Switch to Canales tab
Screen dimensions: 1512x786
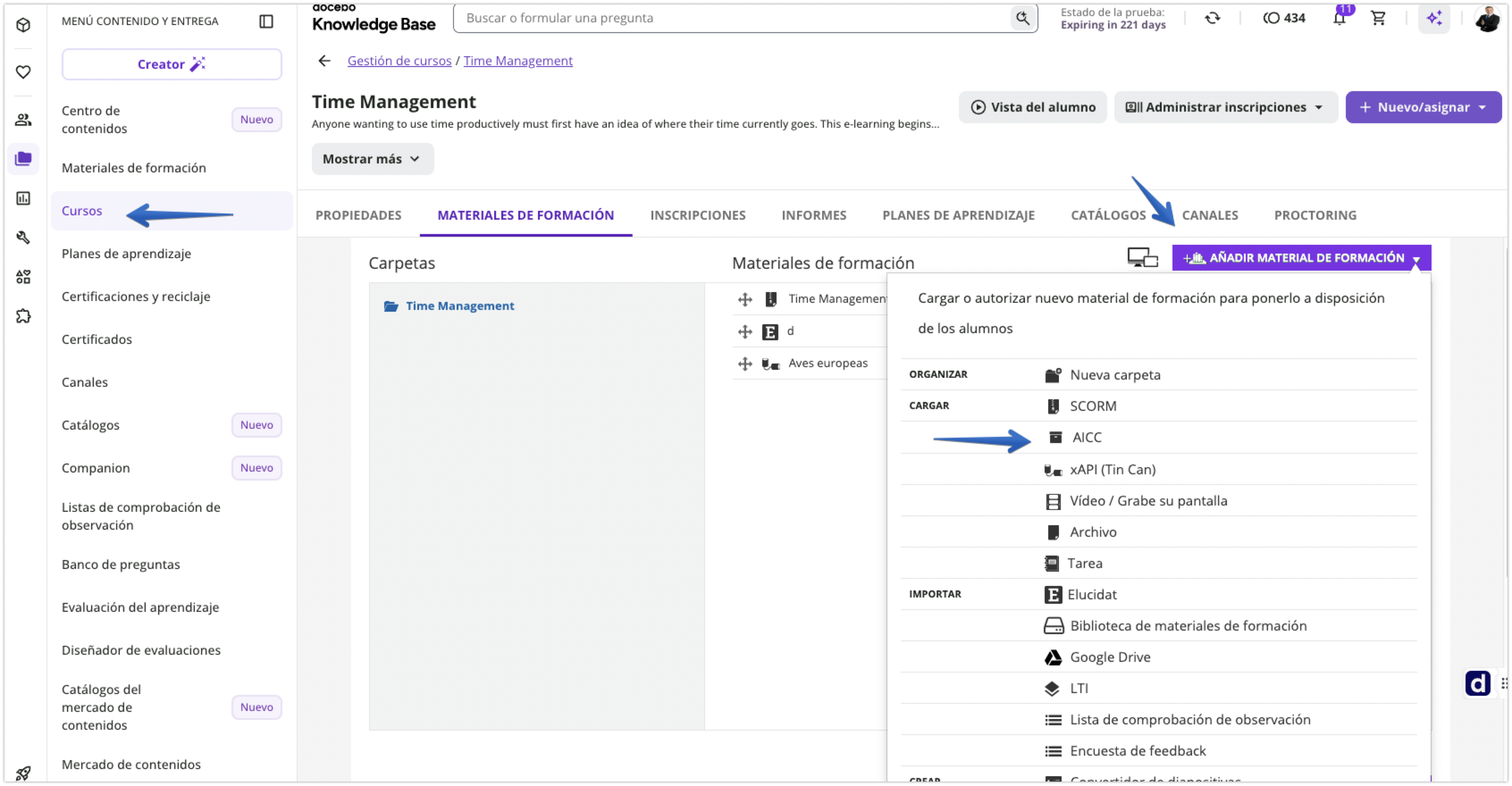pyautogui.click(x=1210, y=215)
